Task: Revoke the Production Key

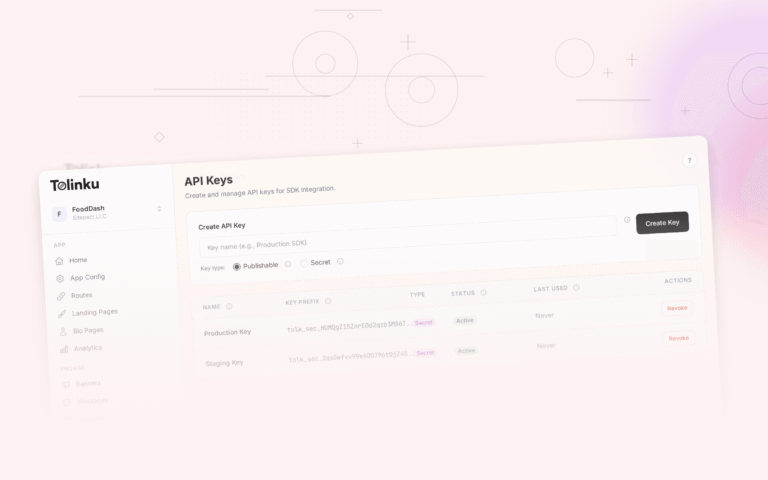Action: coord(677,308)
